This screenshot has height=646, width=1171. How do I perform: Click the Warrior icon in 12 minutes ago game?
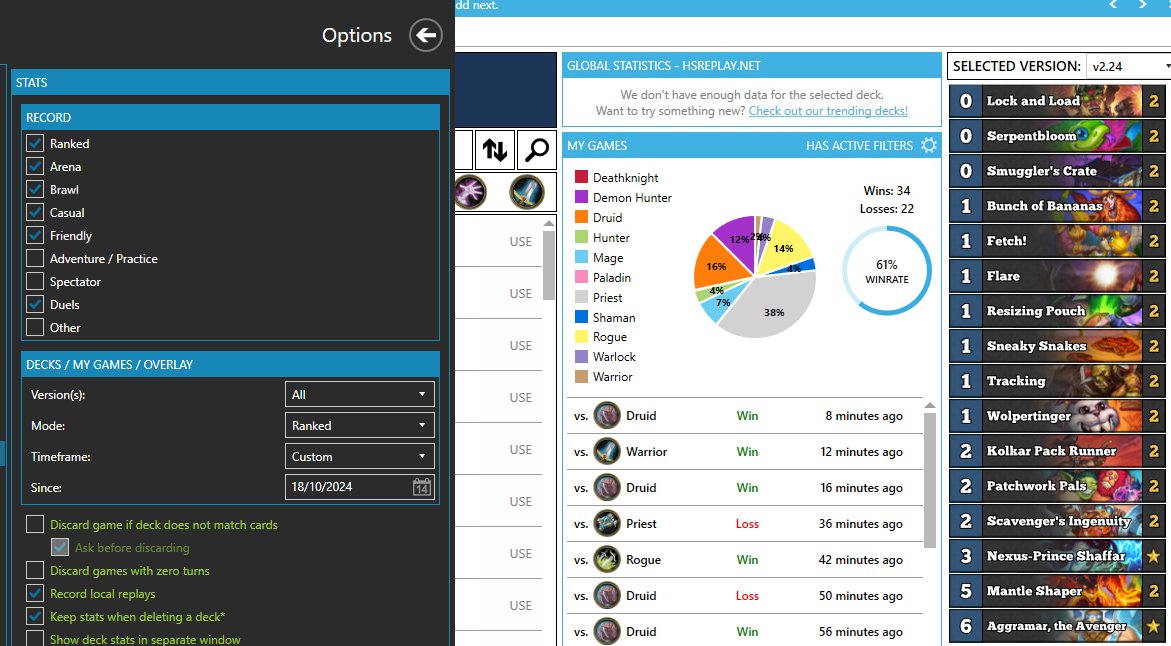pyautogui.click(x=606, y=452)
